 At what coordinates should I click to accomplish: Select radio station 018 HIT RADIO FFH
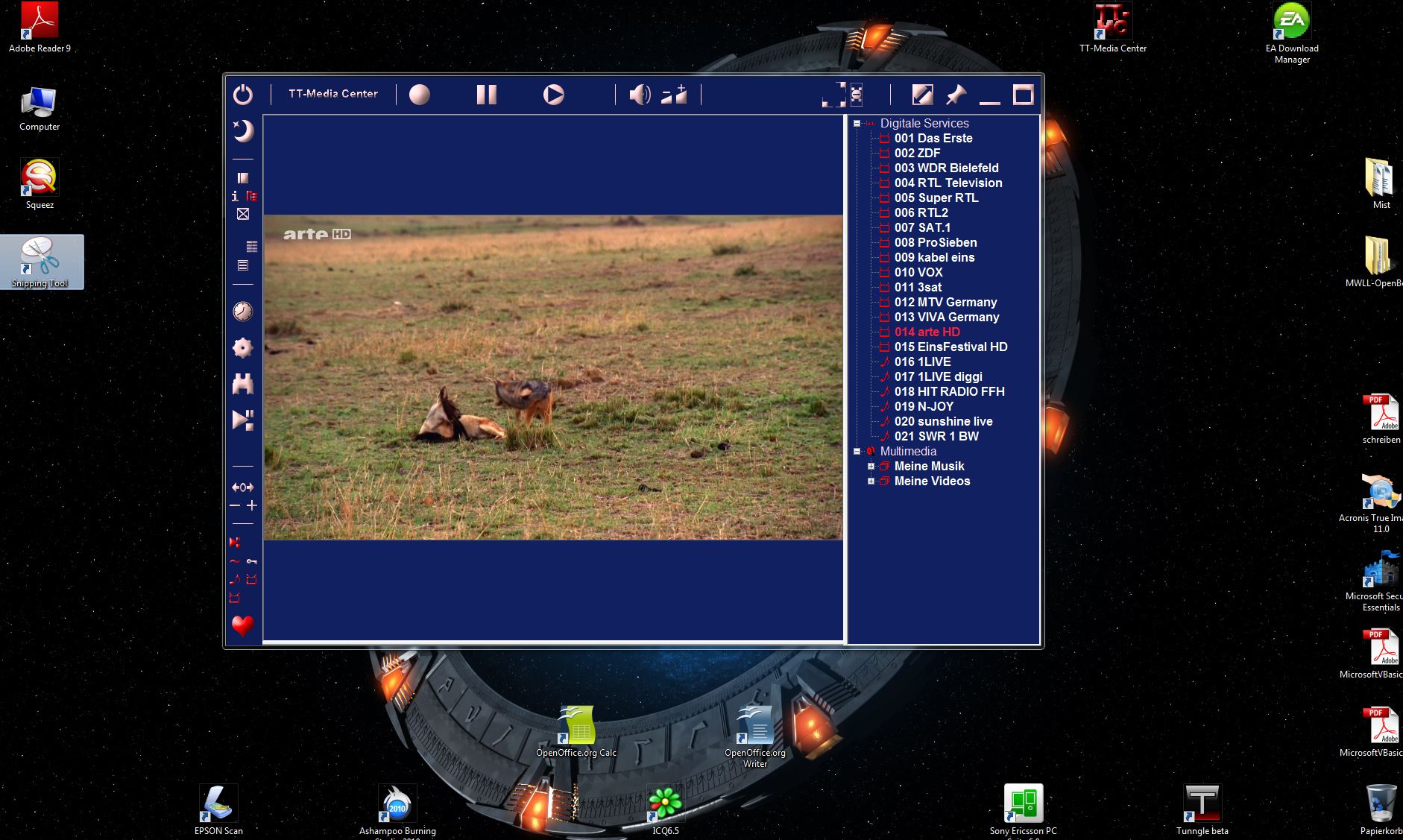[x=950, y=392]
